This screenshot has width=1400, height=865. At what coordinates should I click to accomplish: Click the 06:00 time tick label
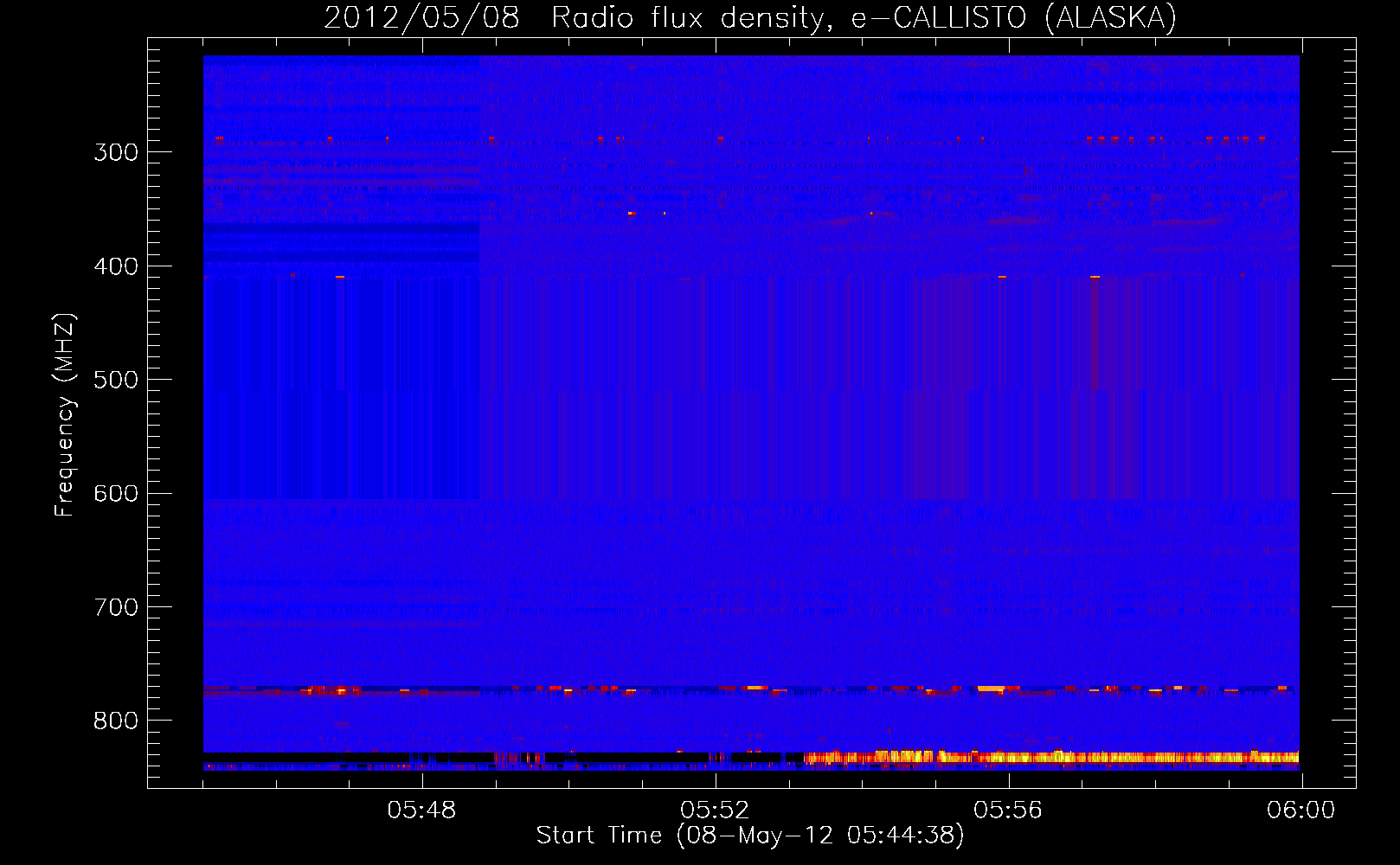point(1301,811)
